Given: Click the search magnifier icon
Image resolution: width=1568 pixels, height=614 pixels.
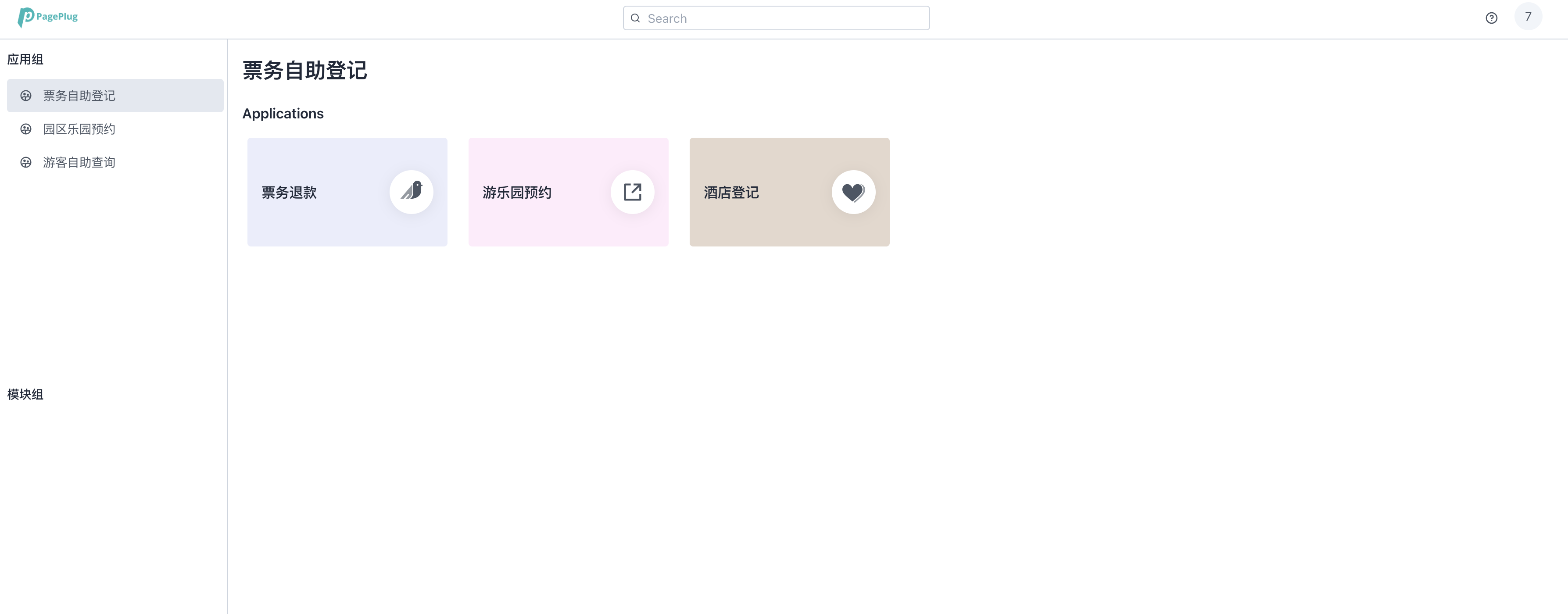Looking at the screenshot, I should 635,18.
